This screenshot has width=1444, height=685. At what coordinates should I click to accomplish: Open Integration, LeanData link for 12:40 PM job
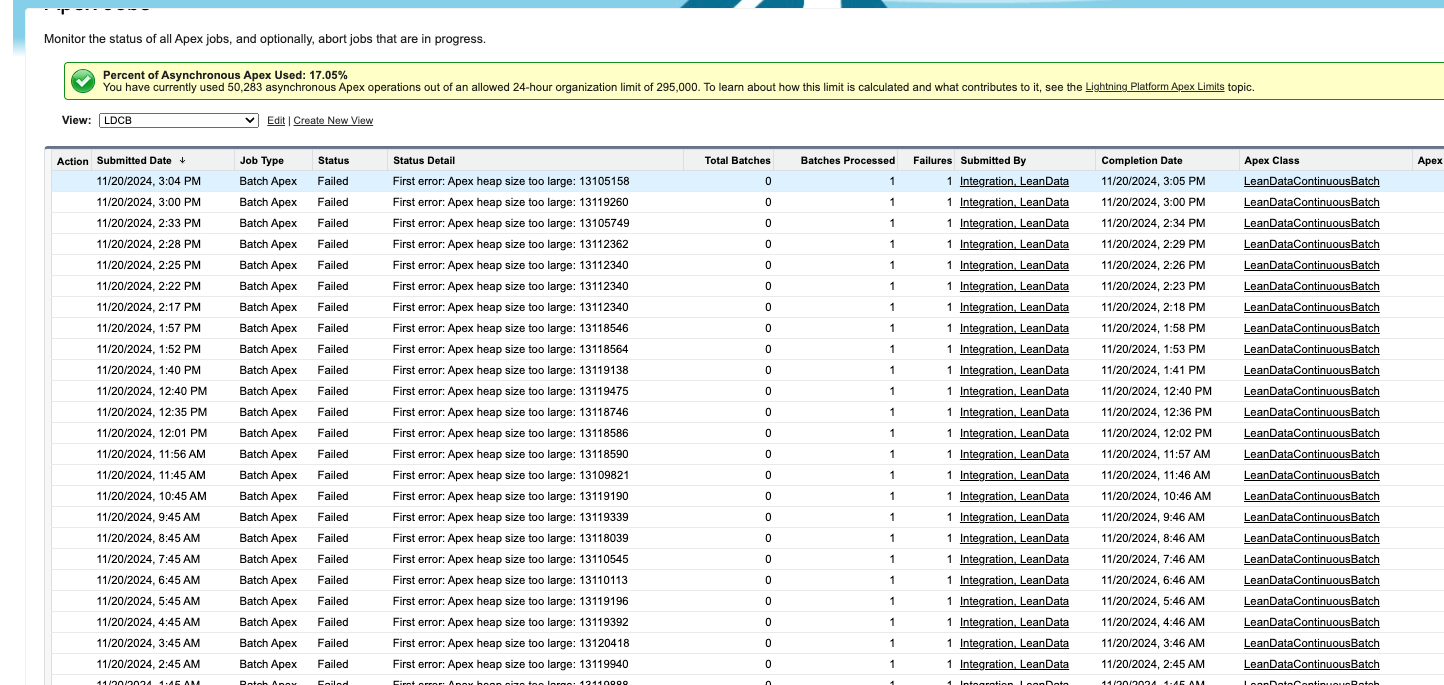[1014, 391]
